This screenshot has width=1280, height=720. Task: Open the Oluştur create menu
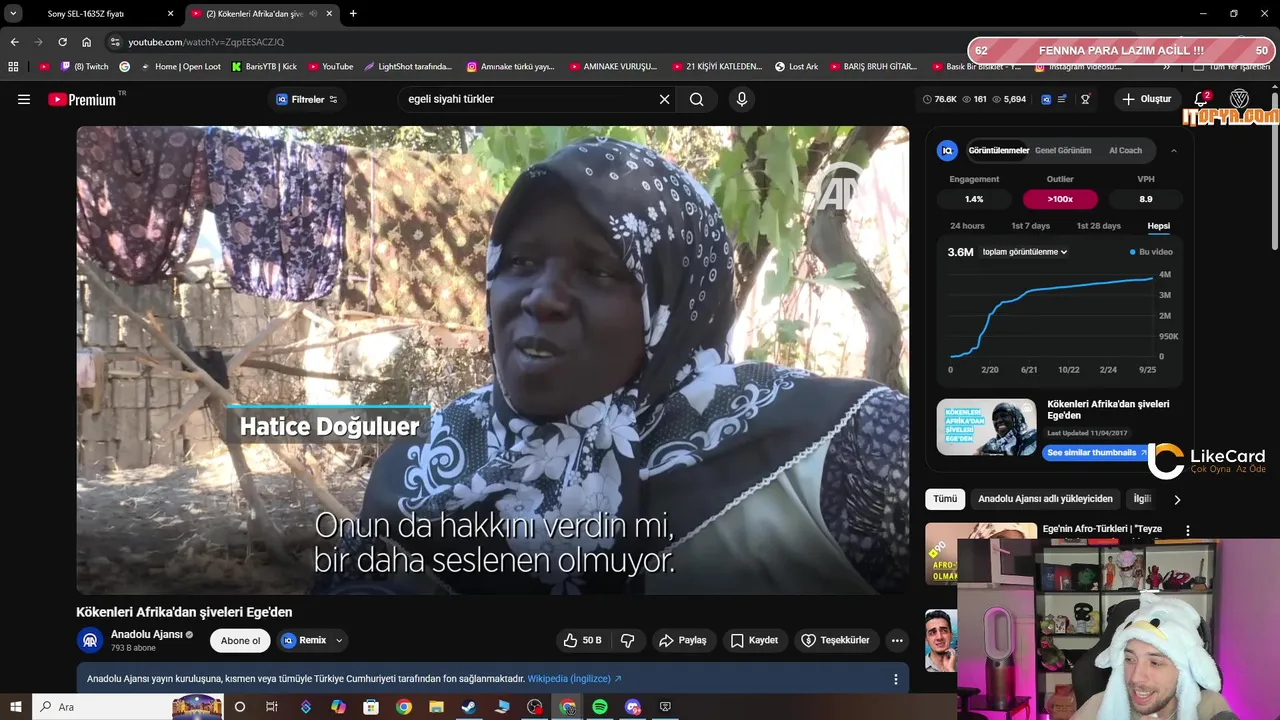[1147, 99]
